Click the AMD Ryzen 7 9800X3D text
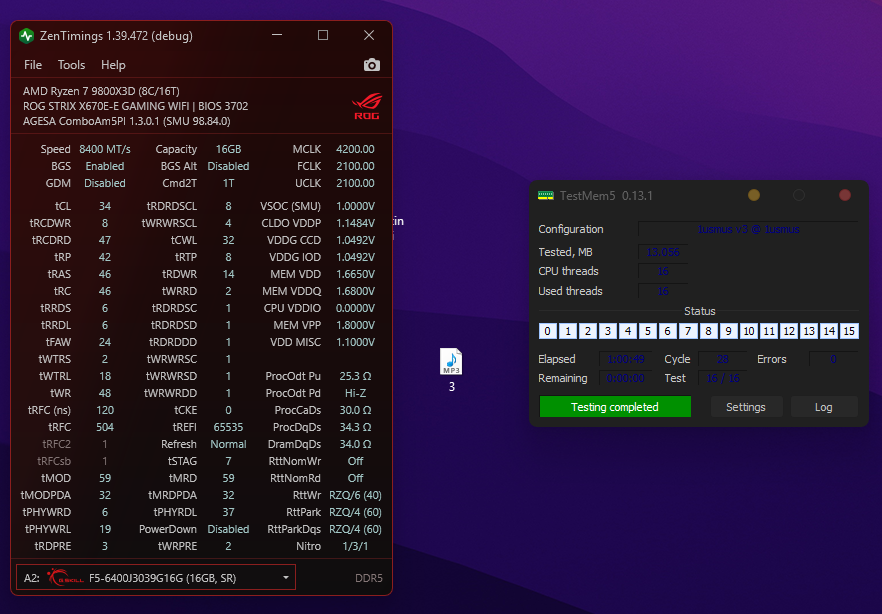The width and height of the screenshot is (882, 614). coord(101,91)
